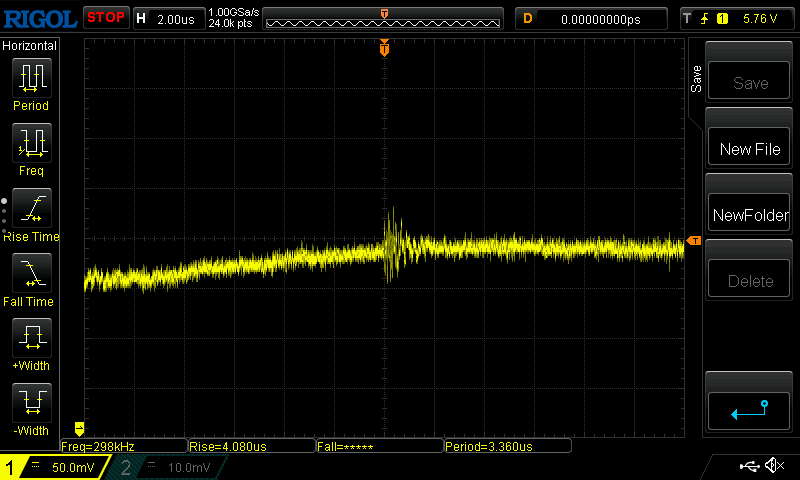The width and height of the screenshot is (800, 480).
Task: Select the Rise Time measurement icon
Action: tap(32, 208)
